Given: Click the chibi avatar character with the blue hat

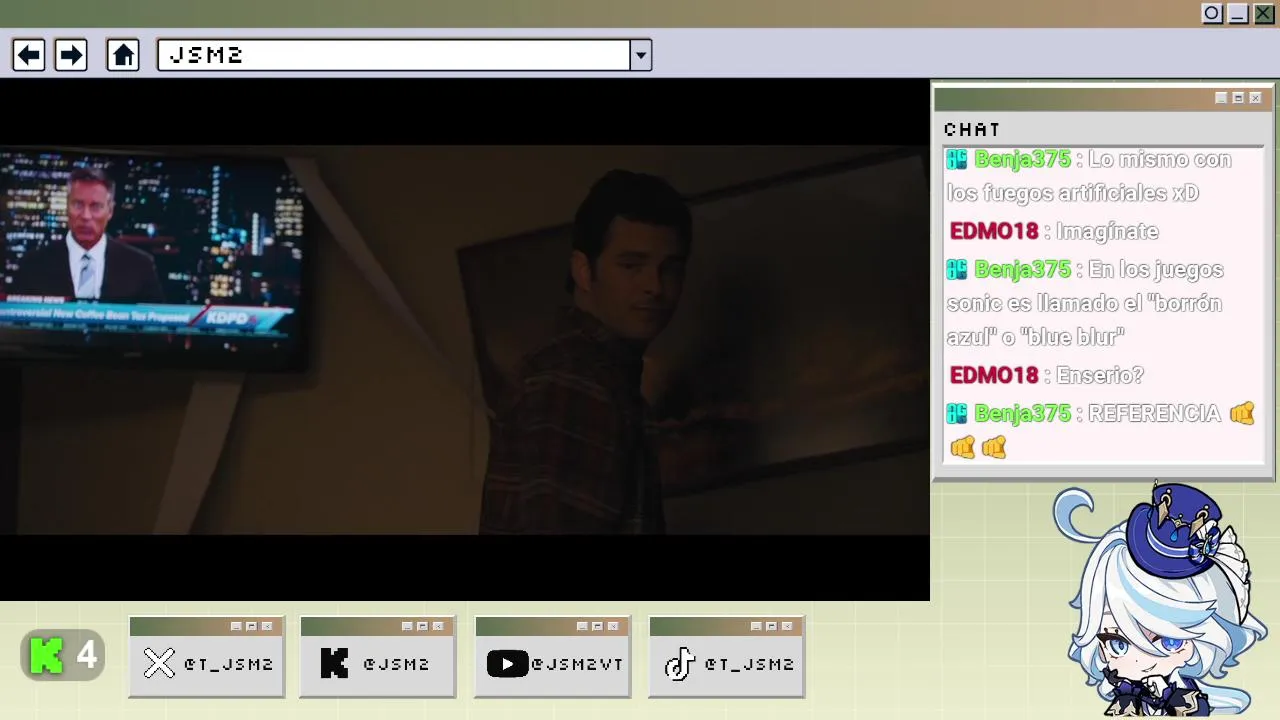Looking at the screenshot, I should (1160, 600).
